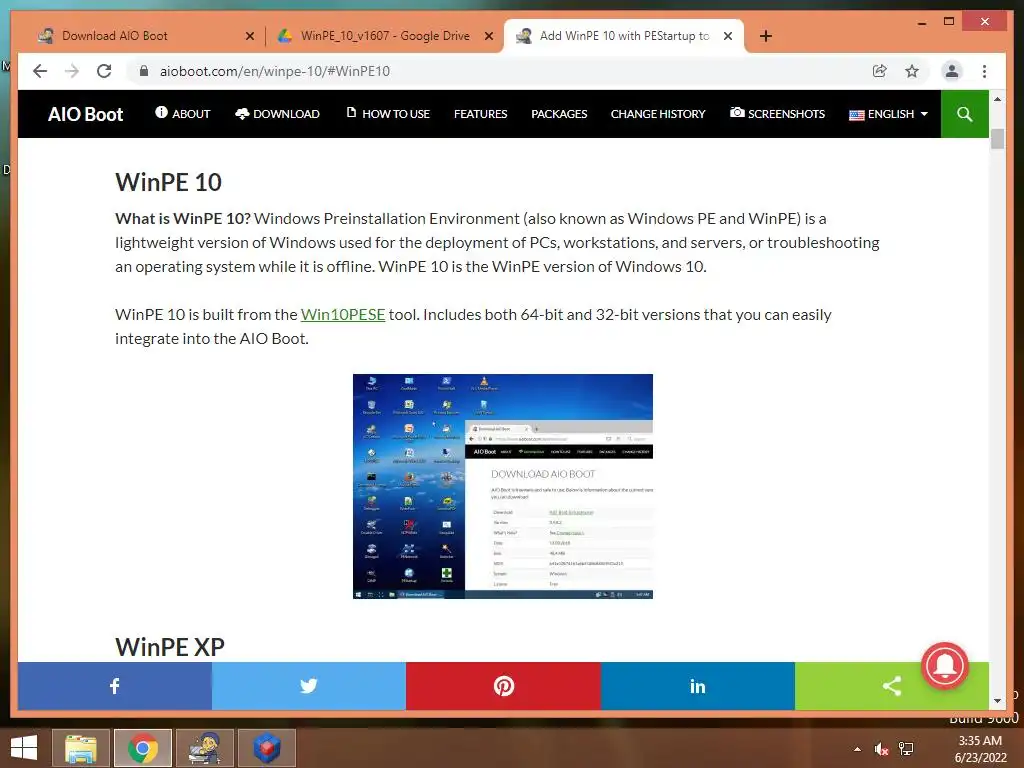Share this page via address bar icon
Screen dimensions: 1024x768
click(x=880, y=71)
